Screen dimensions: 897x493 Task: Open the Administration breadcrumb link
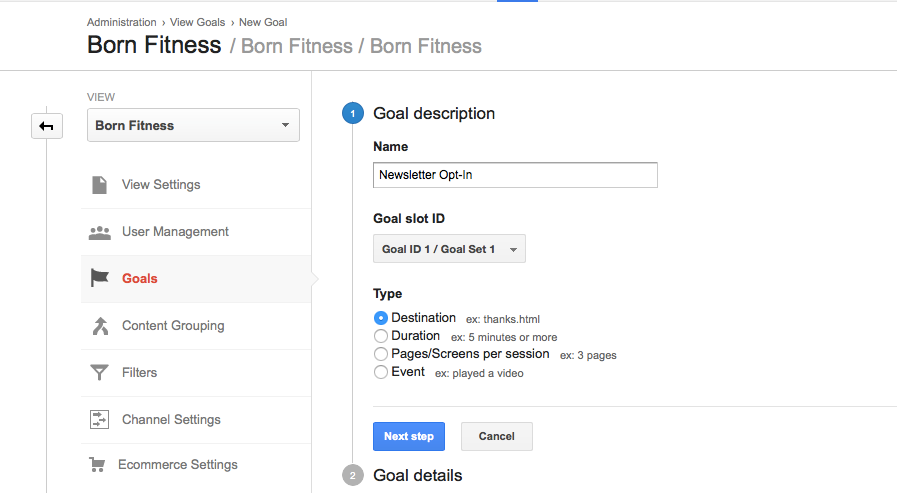[x=121, y=22]
